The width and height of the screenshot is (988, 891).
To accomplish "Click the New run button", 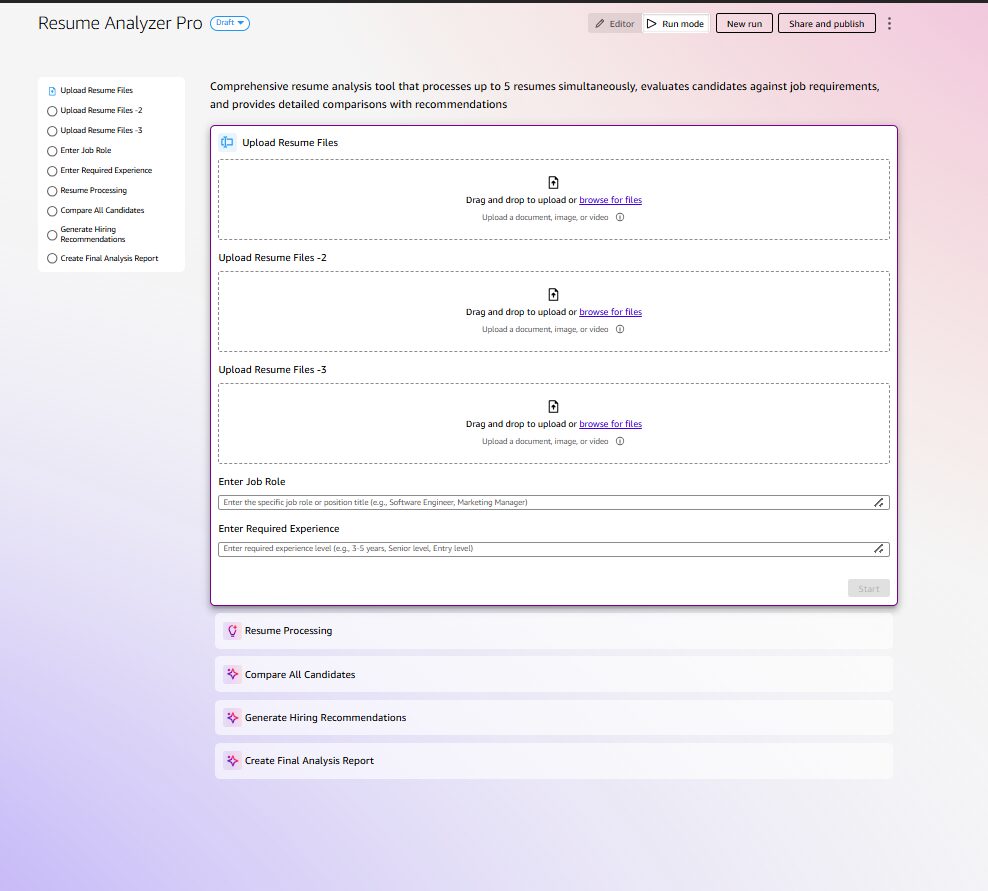I will (x=744, y=23).
